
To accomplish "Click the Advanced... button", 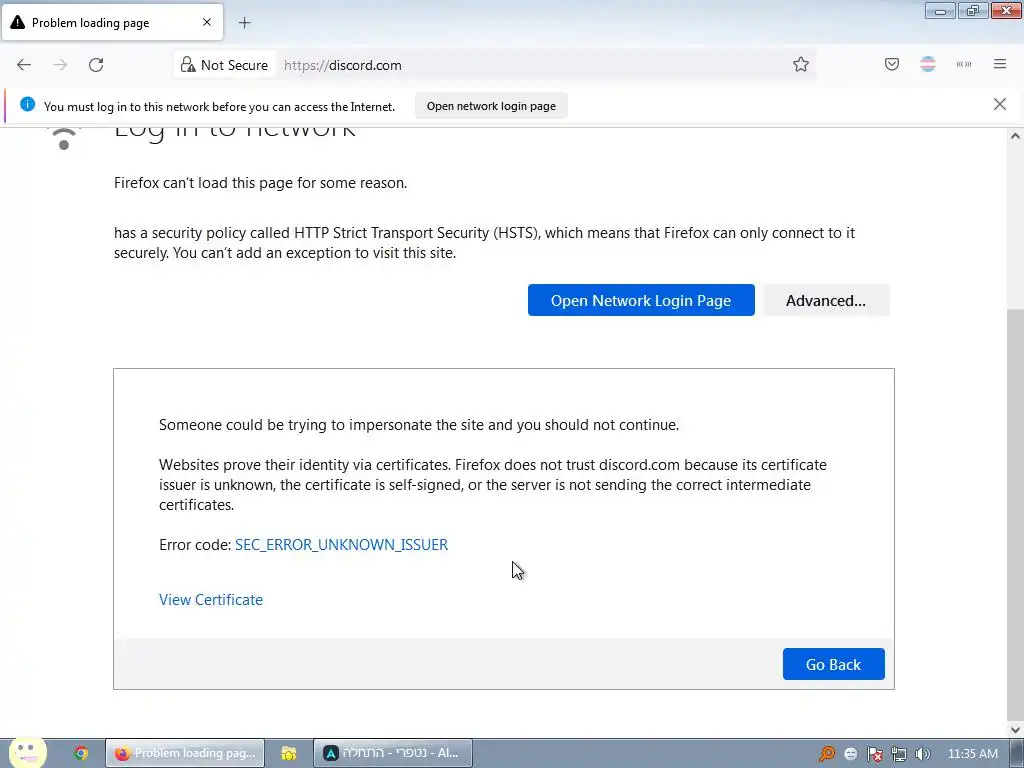I will coord(825,300).
